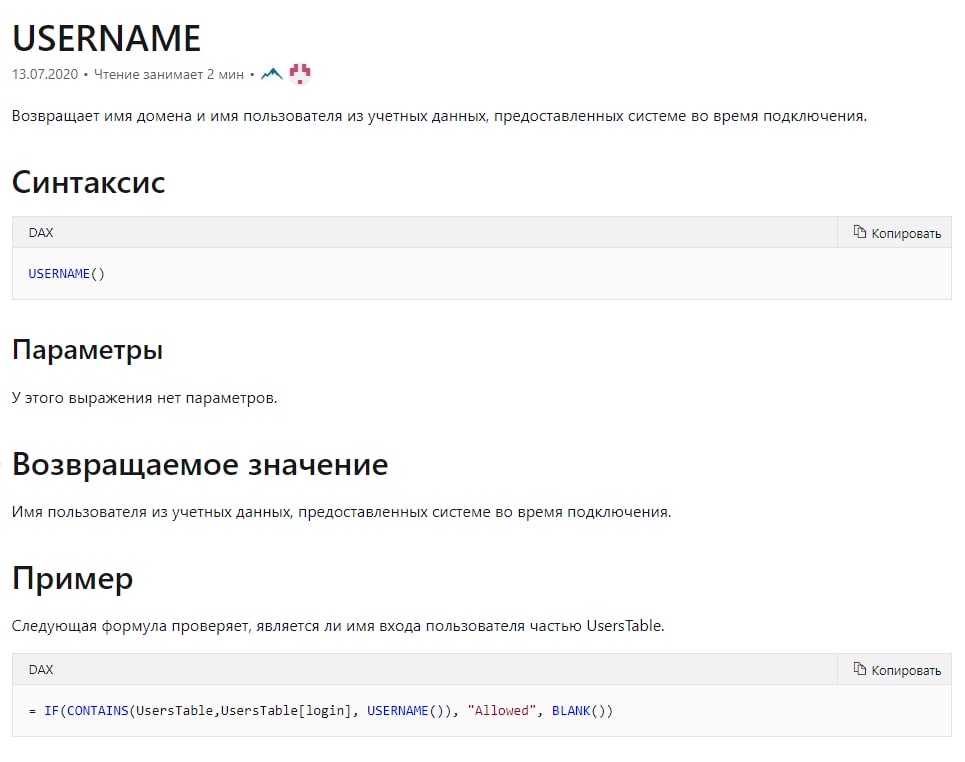965x762 pixels.
Task: Click the USERNAME page title
Action: 106,38
